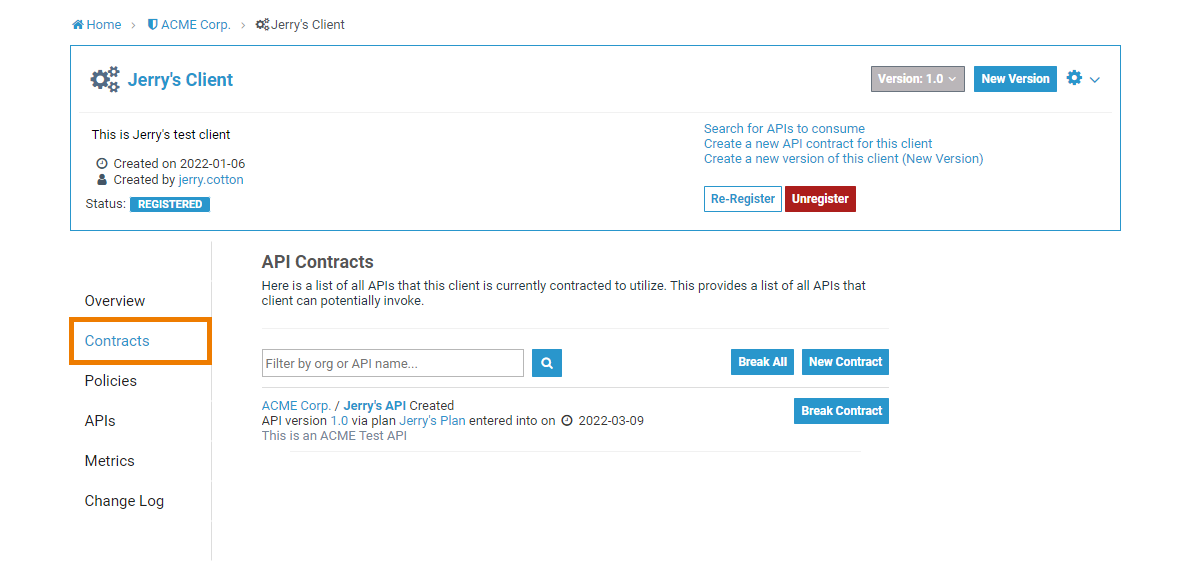1183x585 pixels.
Task: Switch to the Policies tab
Action: coord(111,380)
